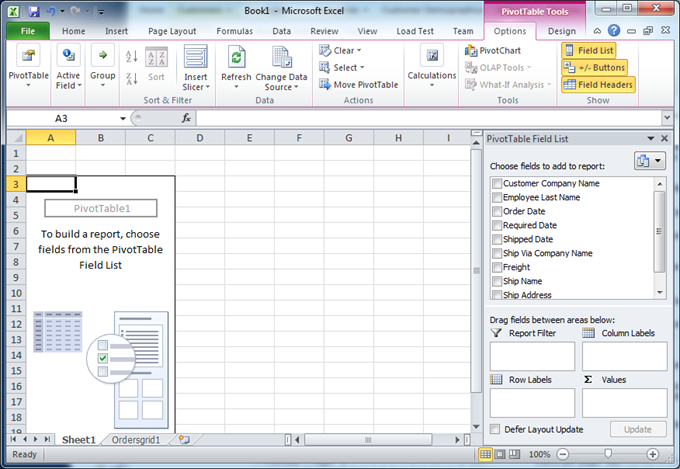This screenshot has height=469, width=680.
Task: Click the Insert Slicer icon
Action: pos(196,57)
